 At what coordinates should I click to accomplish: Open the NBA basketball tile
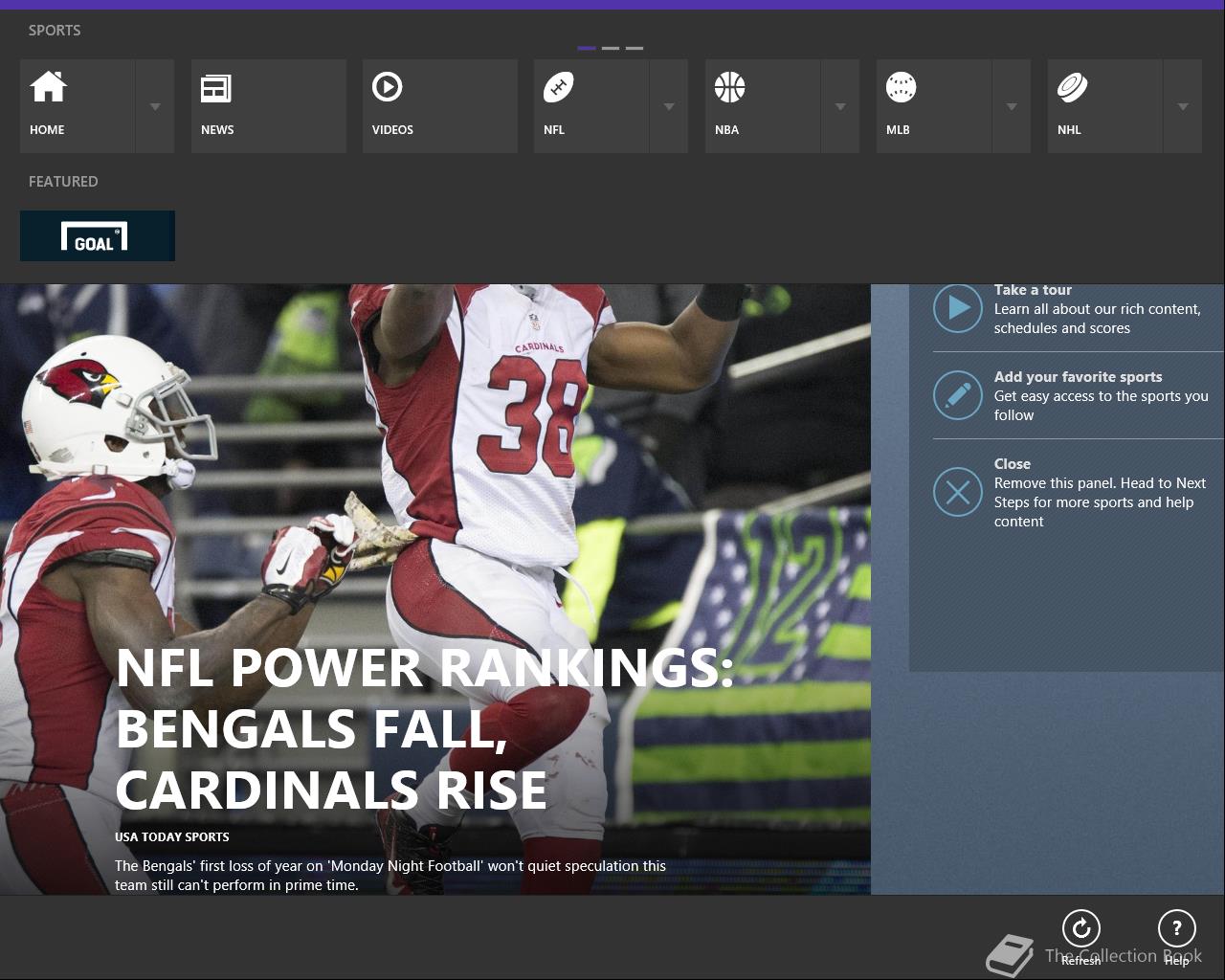tap(763, 106)
